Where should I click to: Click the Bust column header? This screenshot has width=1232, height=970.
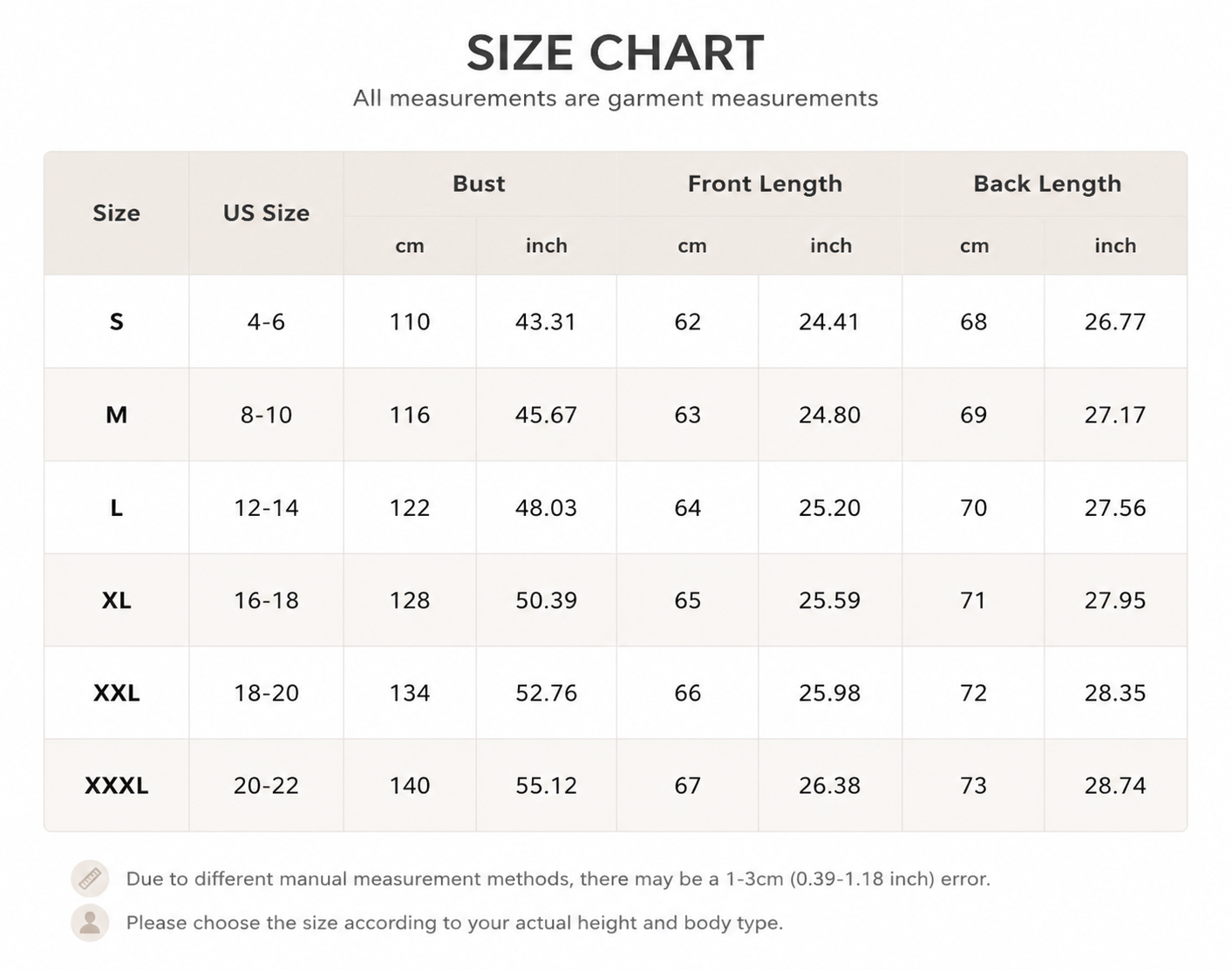pyautogui.click(x=479, y=184)
